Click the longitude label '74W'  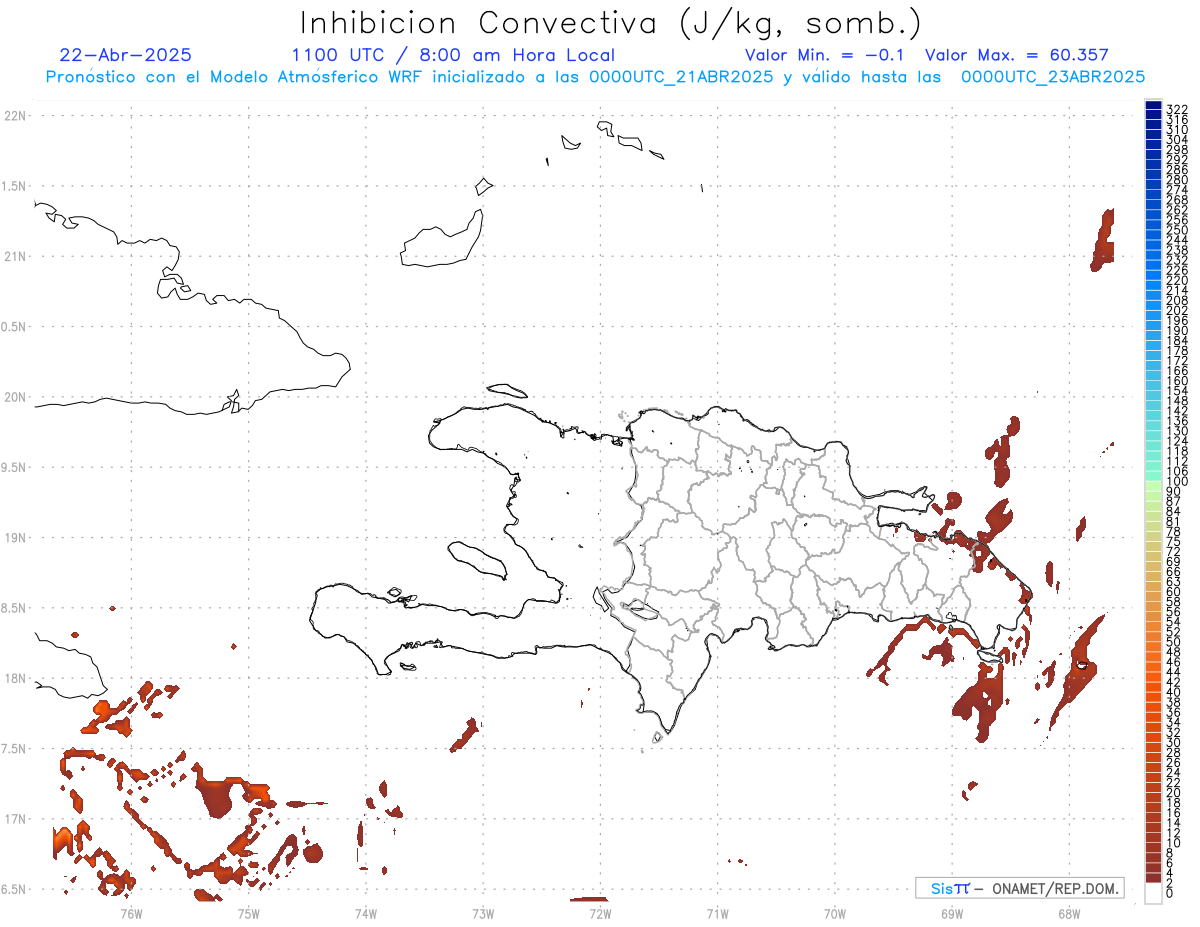coord(366,913)
